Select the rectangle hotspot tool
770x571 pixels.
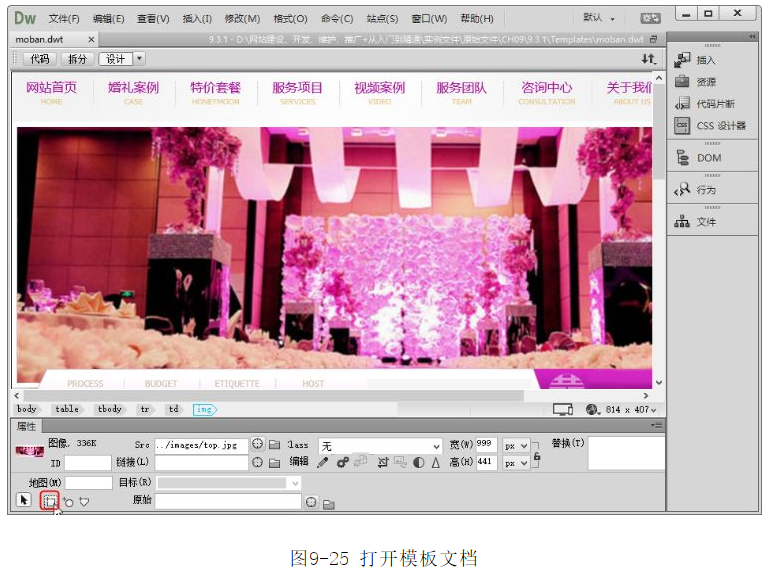pos(49,500)
